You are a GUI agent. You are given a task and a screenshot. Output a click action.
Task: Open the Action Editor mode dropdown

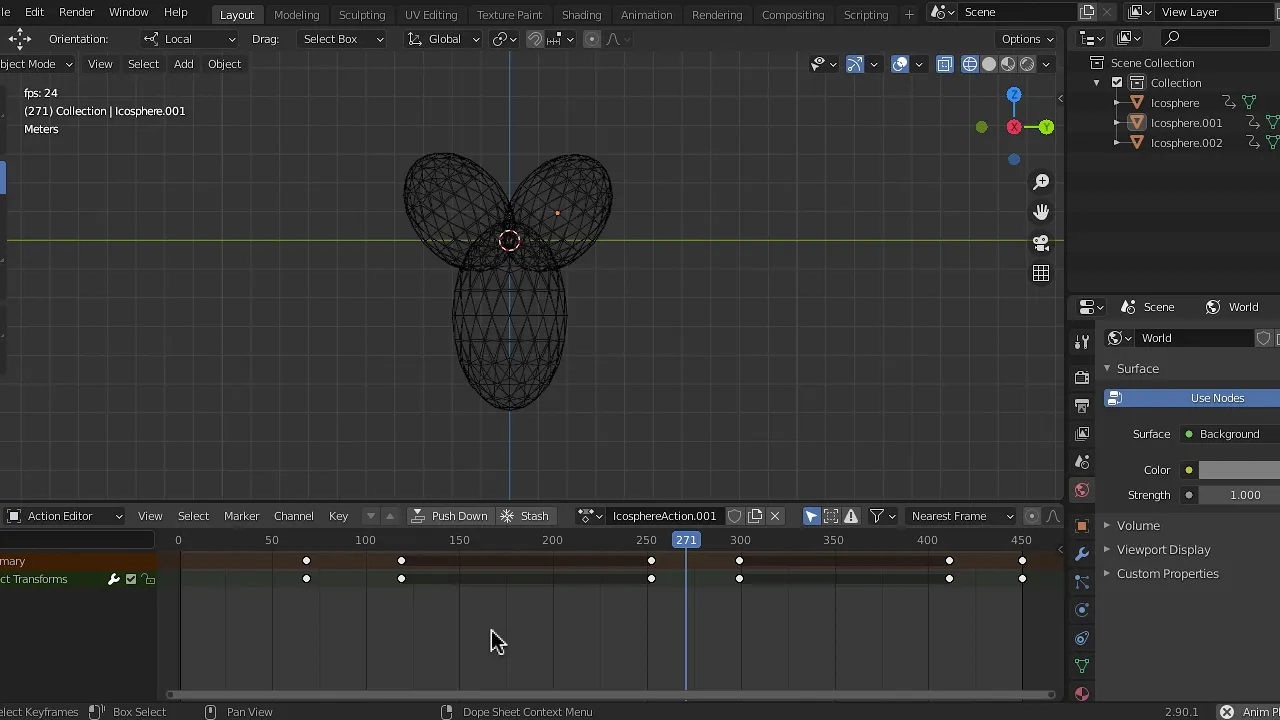pyautogui.click(x=66, y=516)
